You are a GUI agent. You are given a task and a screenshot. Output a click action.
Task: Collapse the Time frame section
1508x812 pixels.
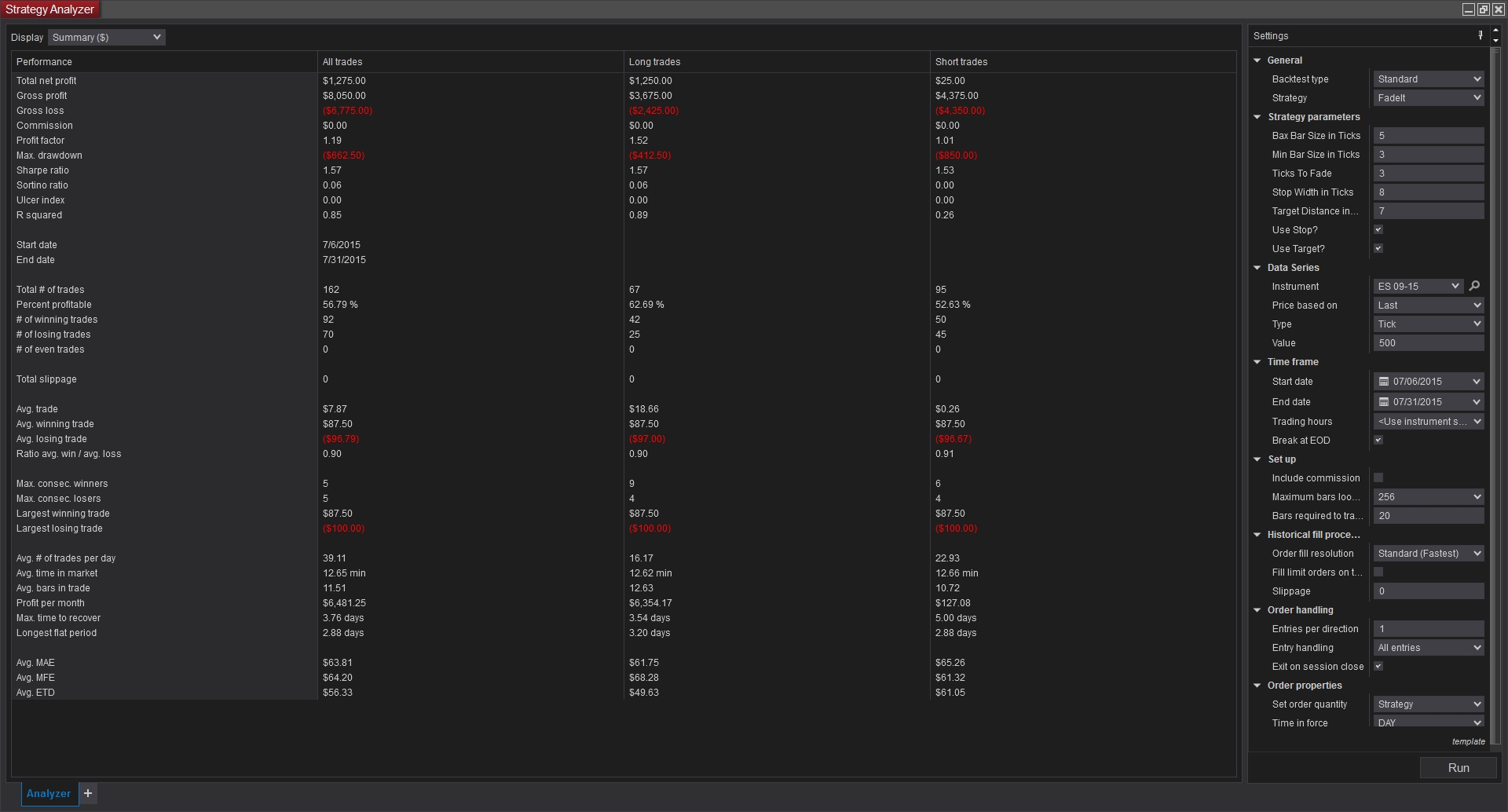click(1257, 362)
